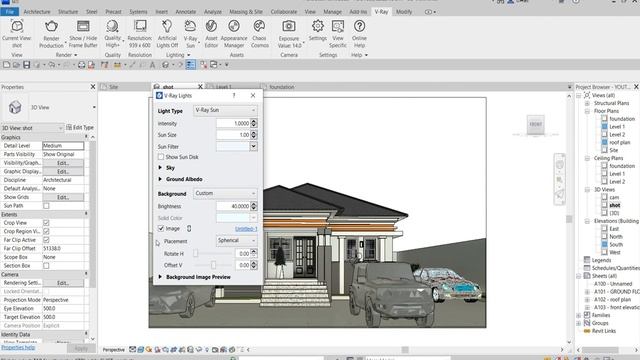Viewport: 640px width, 360px height.
Task: Click the Intensity value field
Action: click(x=233, y=123)
